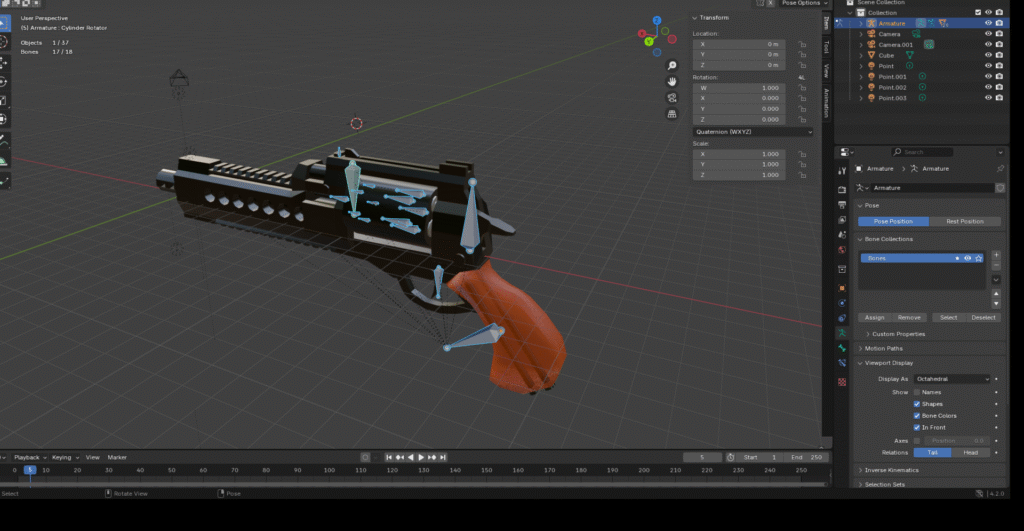Click the pan hand icon in viewport
The height and width of the screenshot is (531, 1024).
click(674, 81)
